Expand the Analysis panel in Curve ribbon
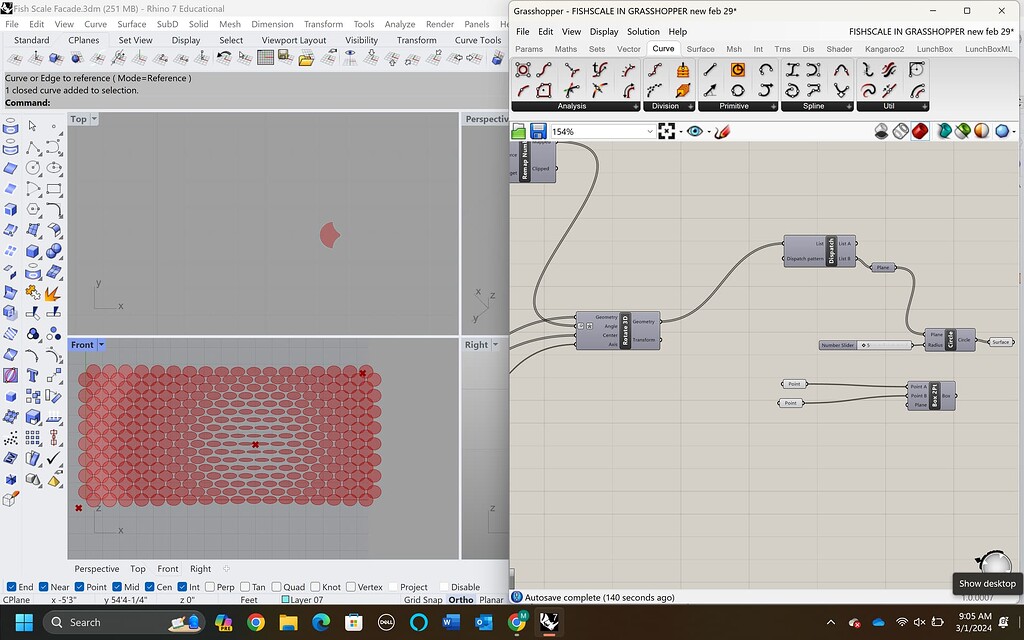 tap(635, 106)
